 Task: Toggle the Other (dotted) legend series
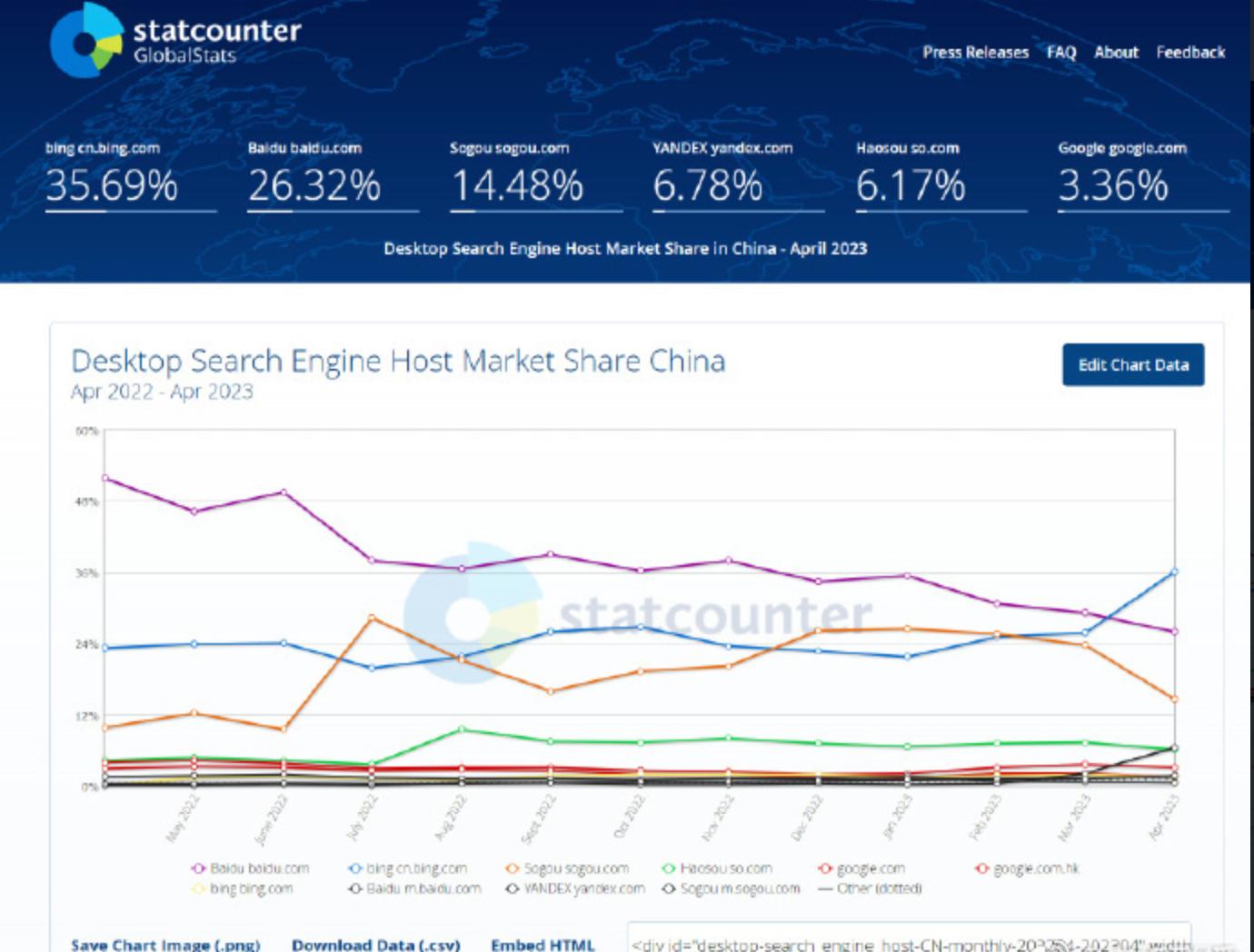870,888
